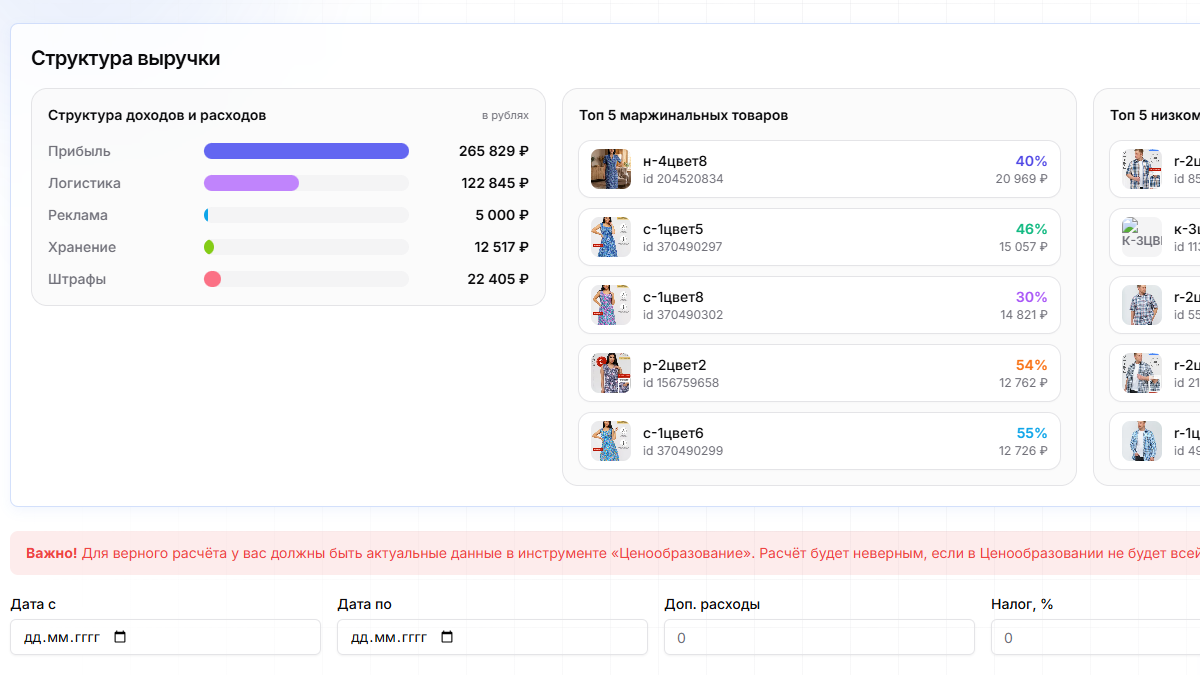This screenshot has height=675, width=1200.
Task: Click the Хранение progress bar
Action: 306,247
